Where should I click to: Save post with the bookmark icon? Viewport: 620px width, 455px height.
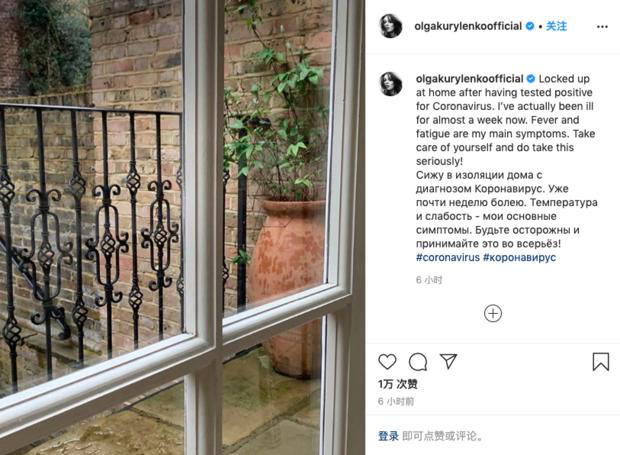pos(601,362)
